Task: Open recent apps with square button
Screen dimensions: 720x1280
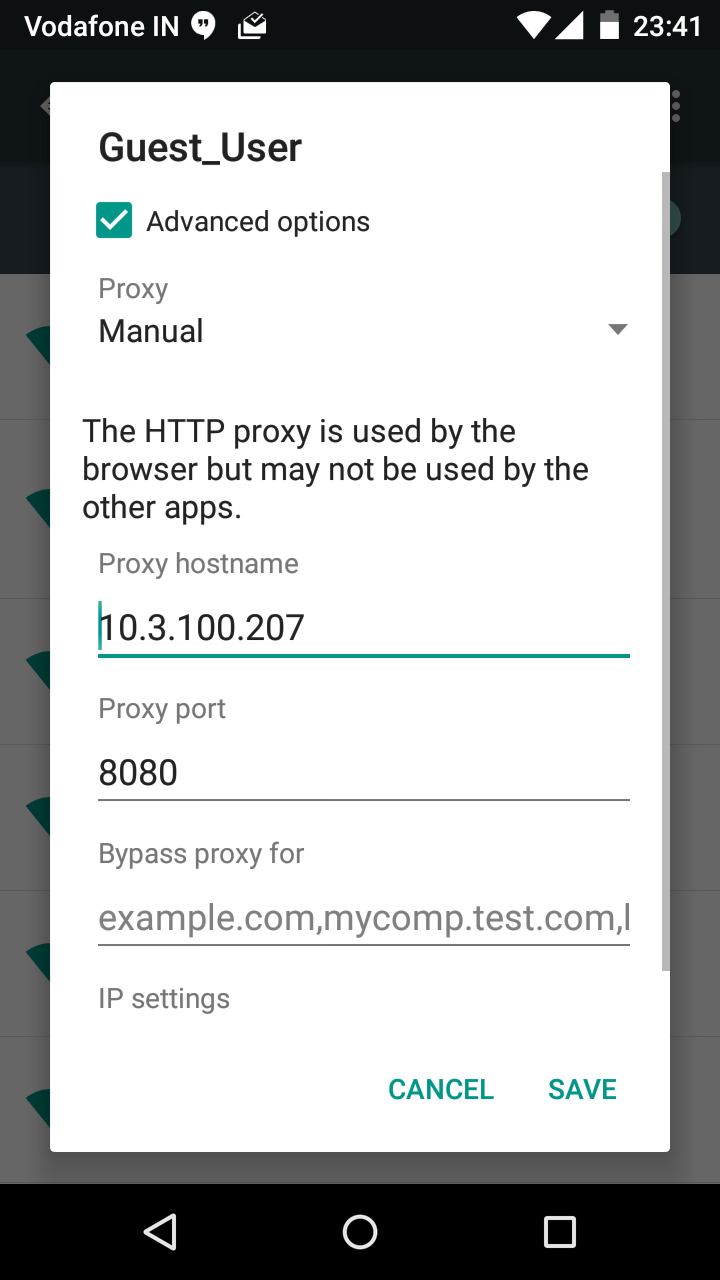Action: click(560, 1232)
